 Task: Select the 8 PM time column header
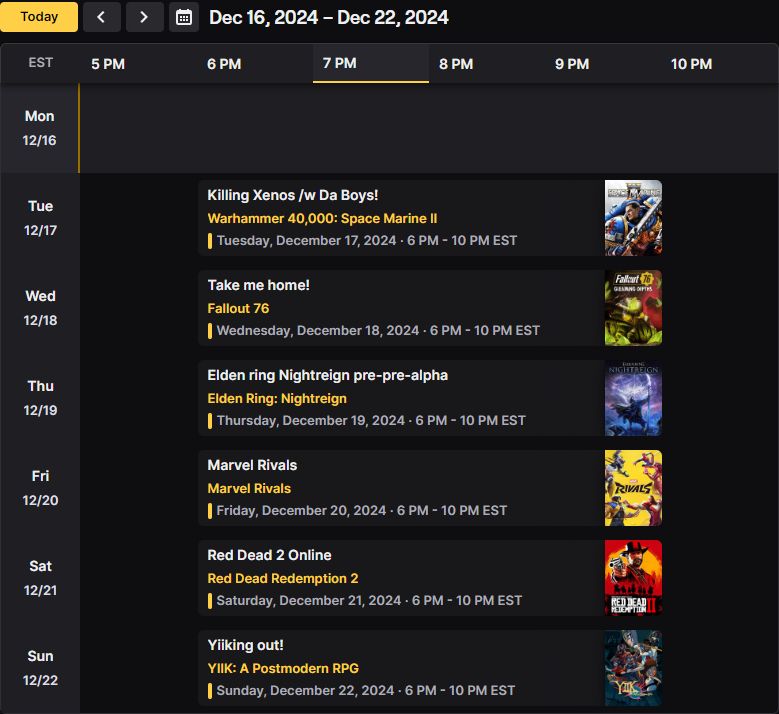(456, 64)
